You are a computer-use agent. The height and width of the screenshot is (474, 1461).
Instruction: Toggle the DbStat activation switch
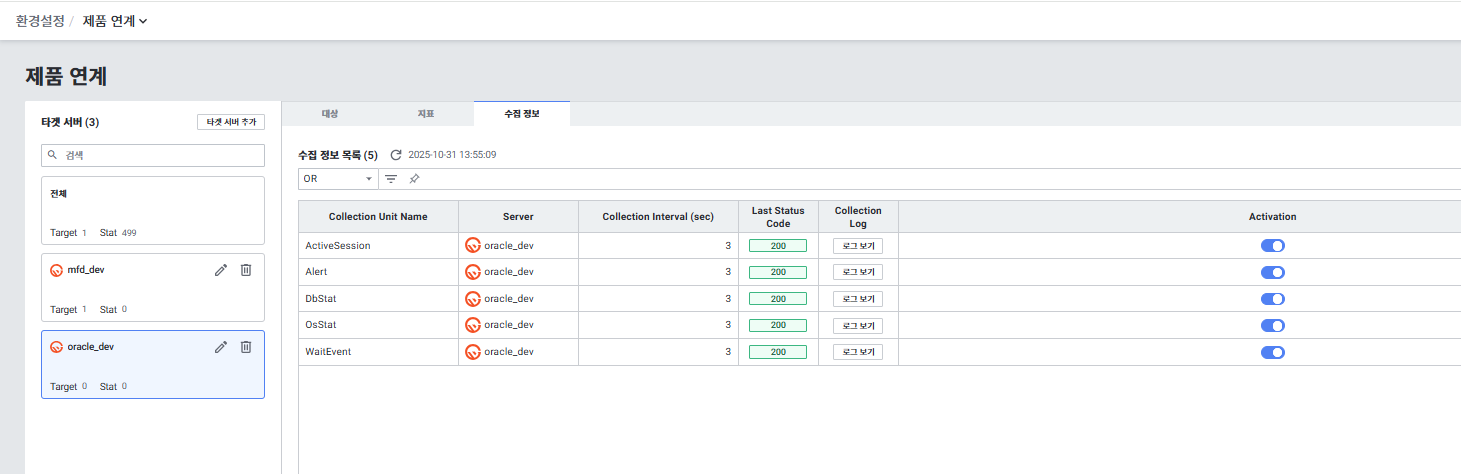tap(1272, 299)
